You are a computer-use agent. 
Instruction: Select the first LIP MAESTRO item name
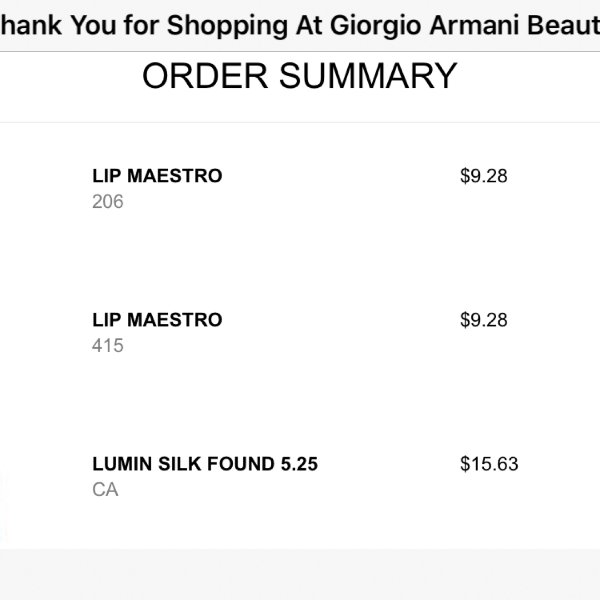[157, 176]
